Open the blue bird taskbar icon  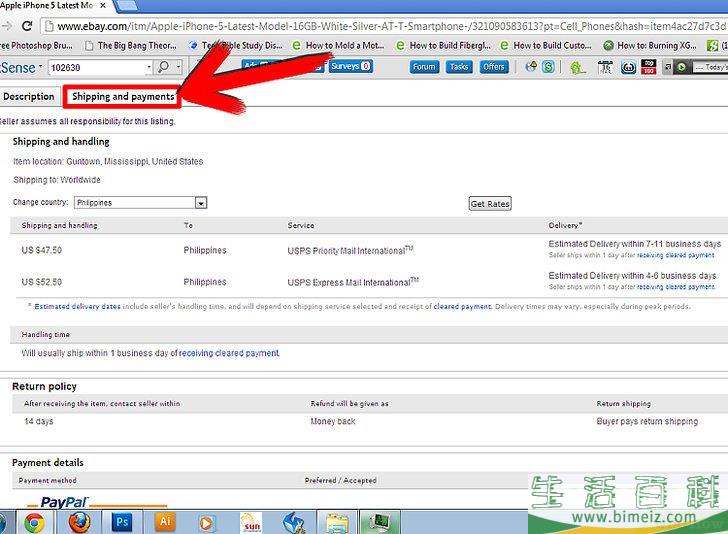click(x=294, y=522)
